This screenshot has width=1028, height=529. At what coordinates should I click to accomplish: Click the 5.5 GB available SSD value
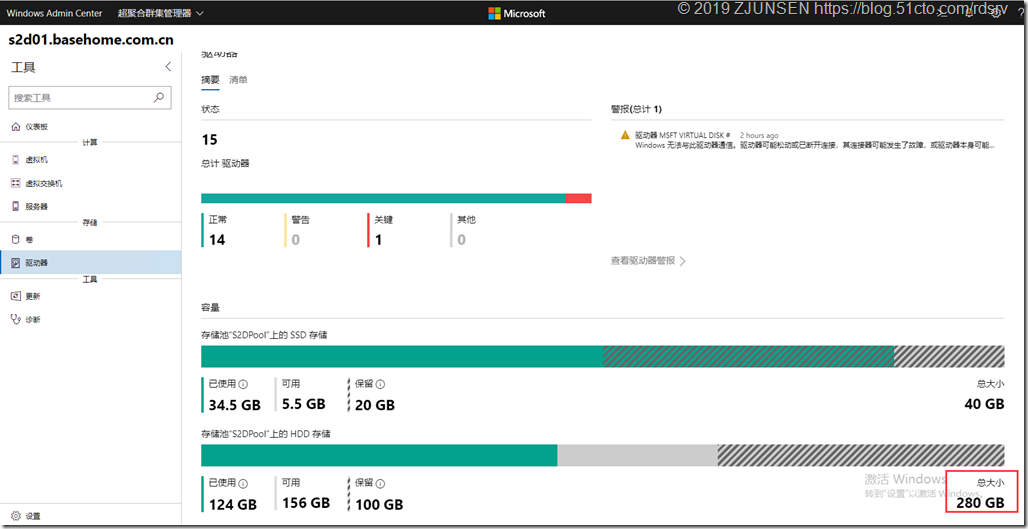304,404
